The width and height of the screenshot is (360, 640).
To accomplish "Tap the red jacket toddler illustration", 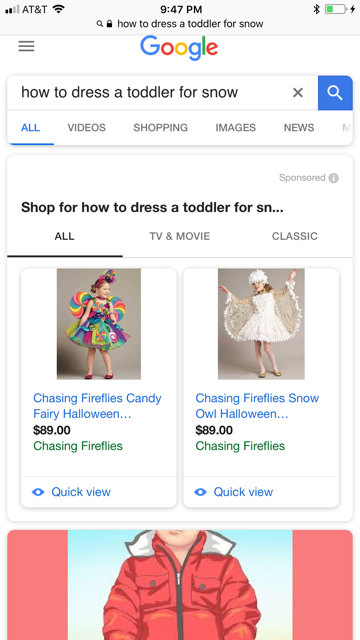I will pyautogui.click(x=180, y=585).
